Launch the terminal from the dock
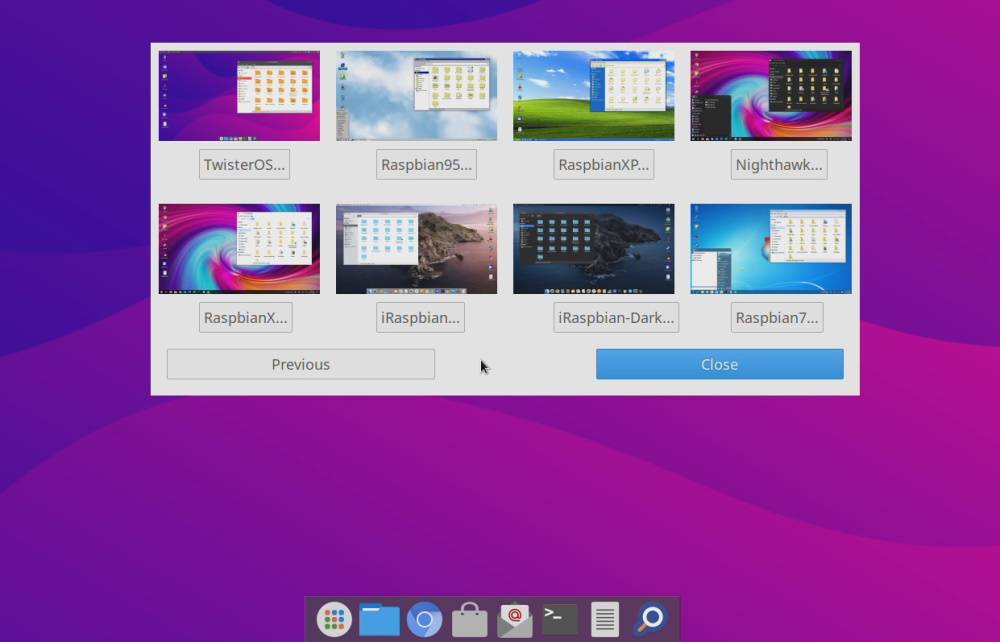The height and width of the screenshot is (642, 1000). click(558, 618)
